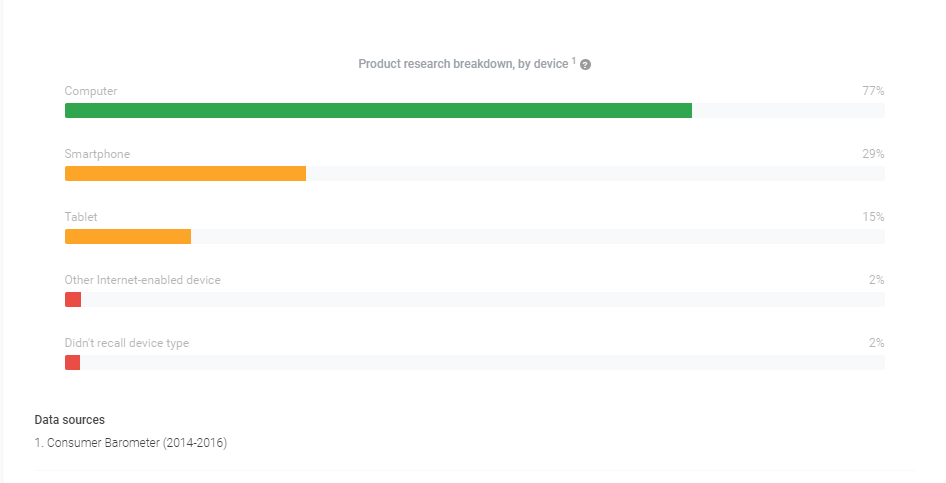Click the help question mark icon beside chart title
Viewport: 946px width, 483px height.
586,65
